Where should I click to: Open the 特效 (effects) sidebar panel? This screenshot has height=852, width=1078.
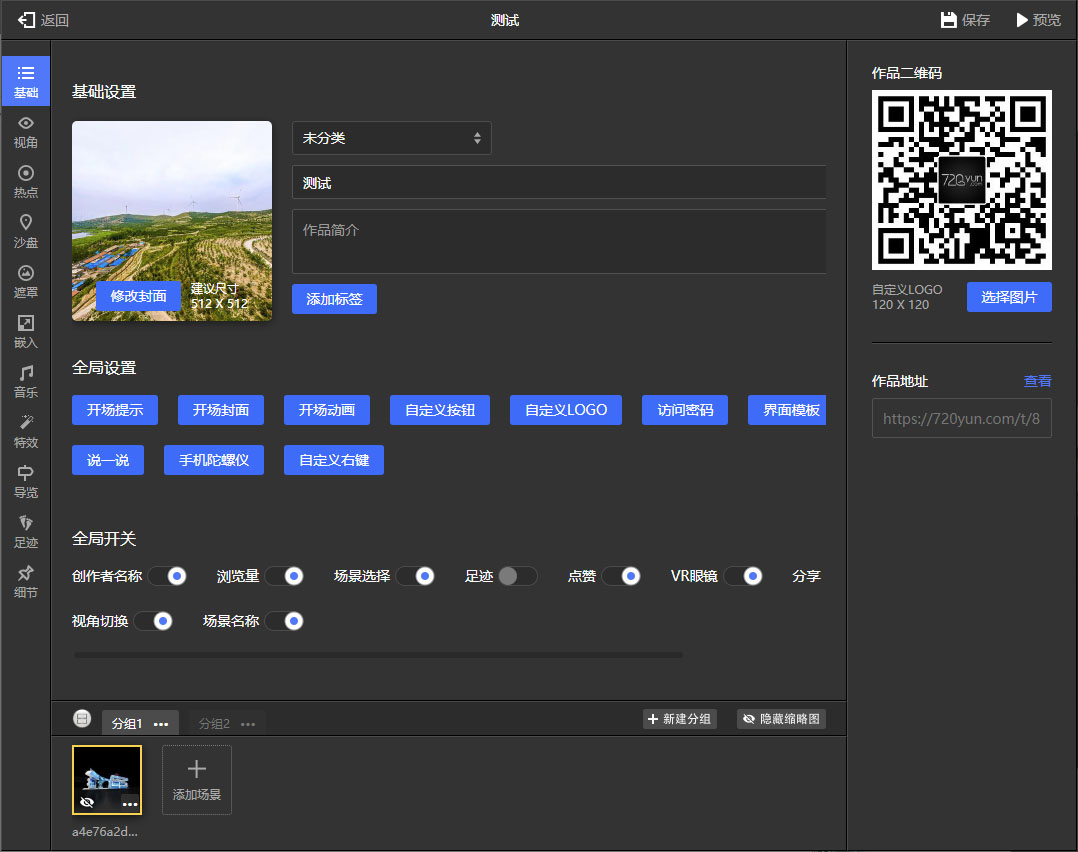(26, 431)
